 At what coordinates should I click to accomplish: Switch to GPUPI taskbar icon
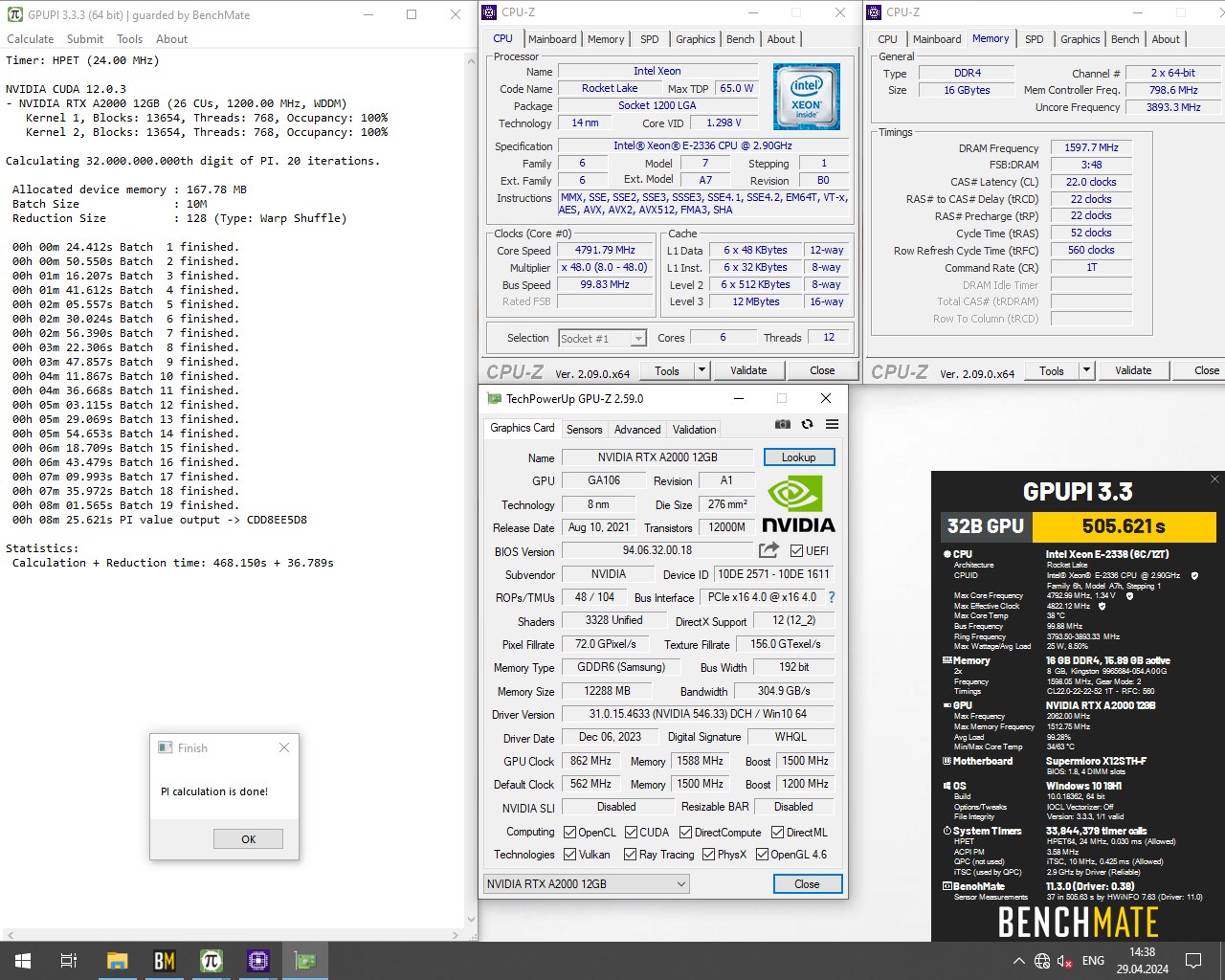point(211,961)
